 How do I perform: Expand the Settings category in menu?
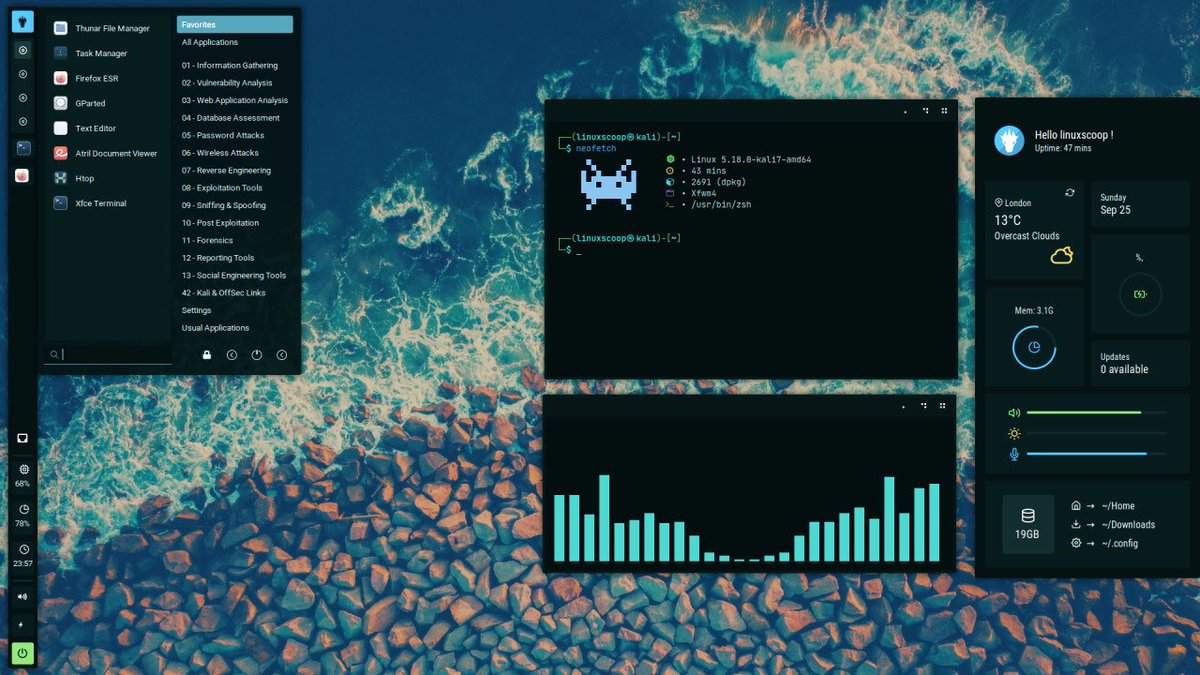tap(196, 310)
